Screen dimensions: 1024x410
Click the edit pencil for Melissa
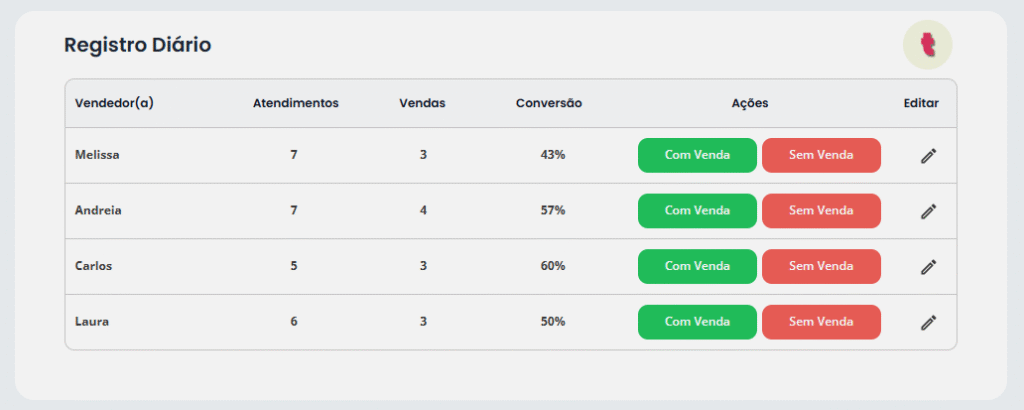(x=928, y=156)
